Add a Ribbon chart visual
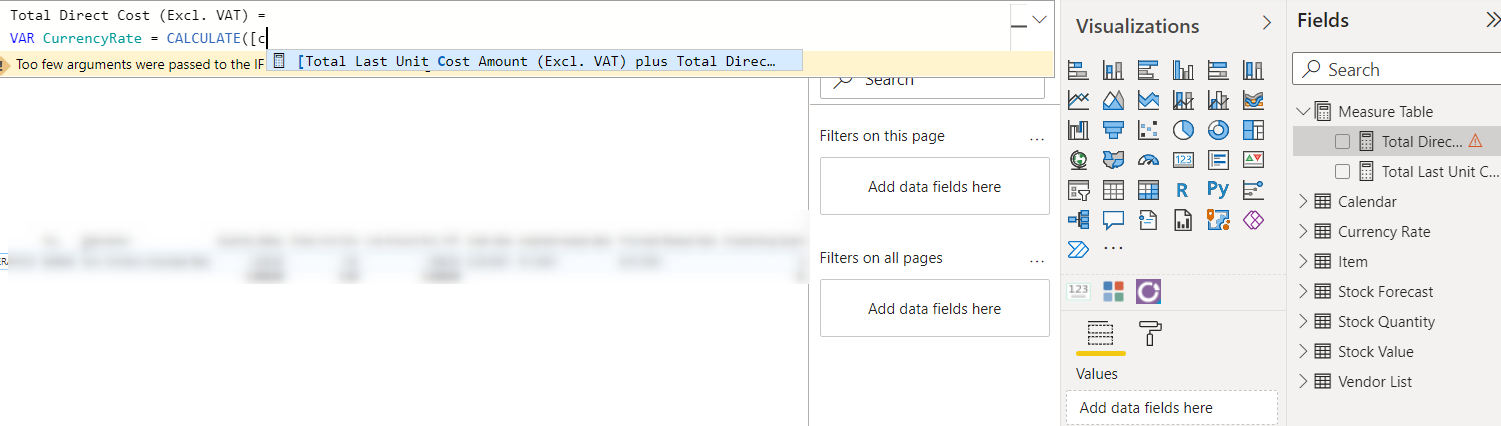The image size is (1501, 426). coord(1253,100)
